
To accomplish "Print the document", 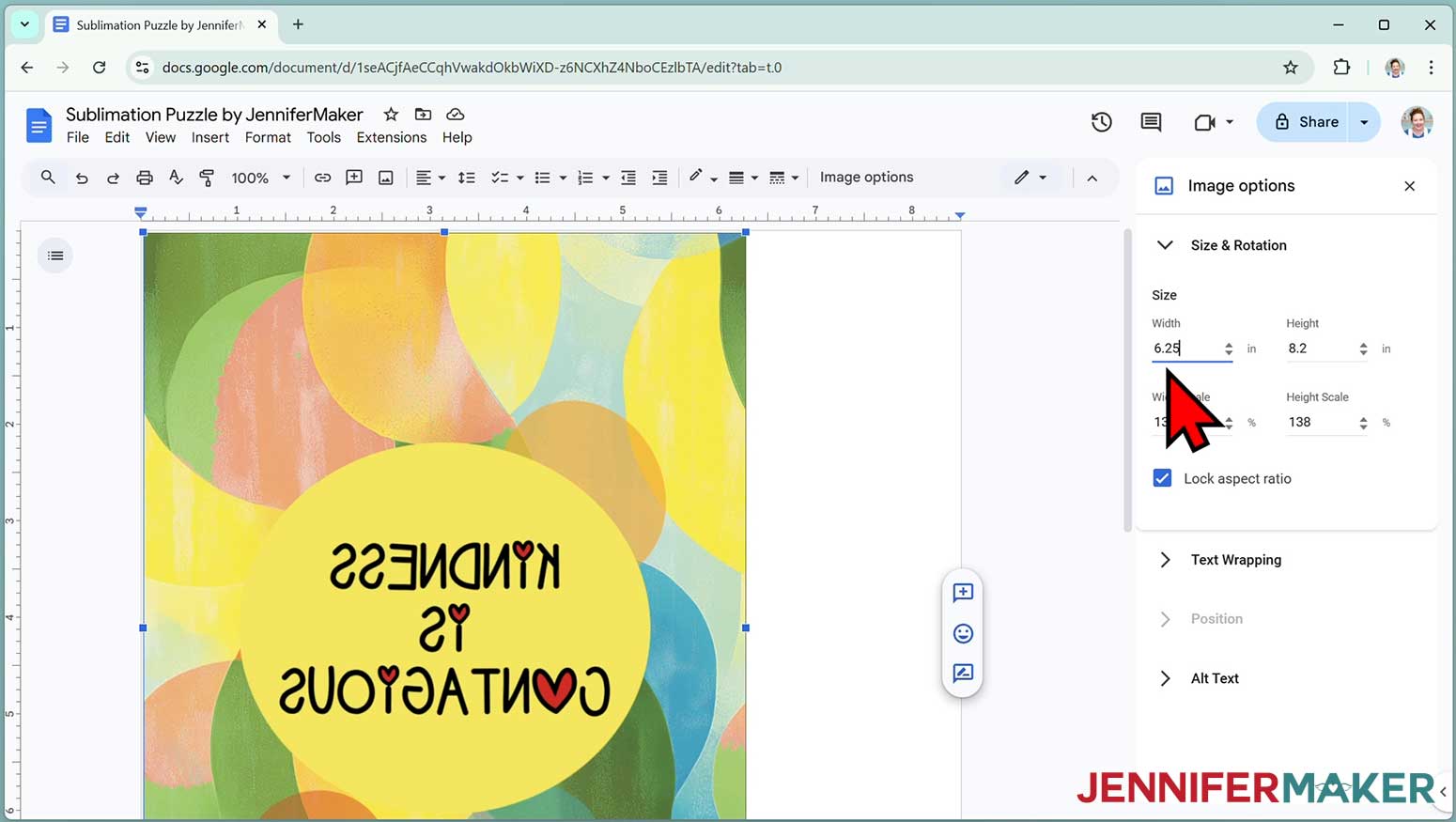I will tap(144, 178).
